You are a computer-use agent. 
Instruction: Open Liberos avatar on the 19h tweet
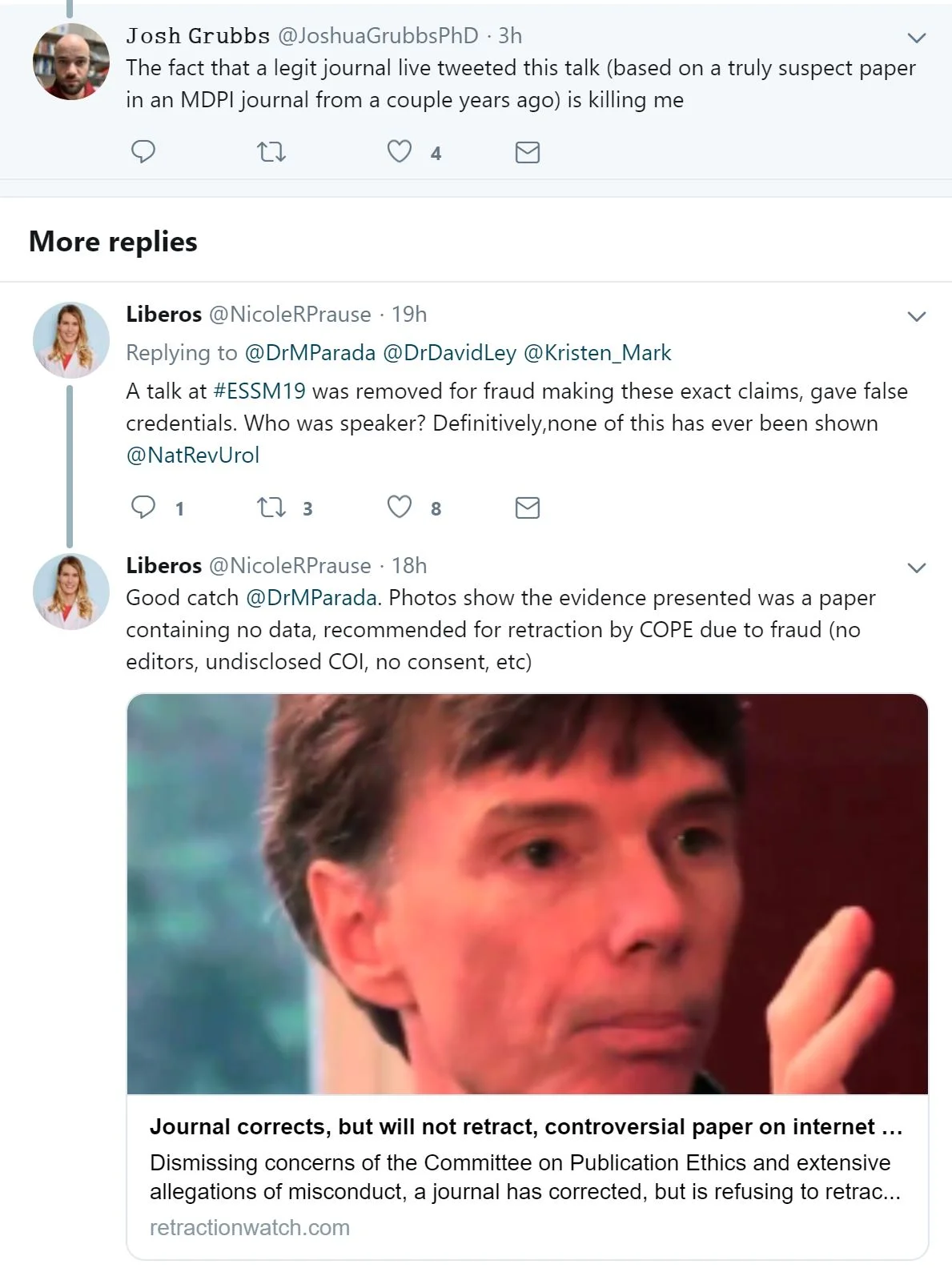pos(70,340)
